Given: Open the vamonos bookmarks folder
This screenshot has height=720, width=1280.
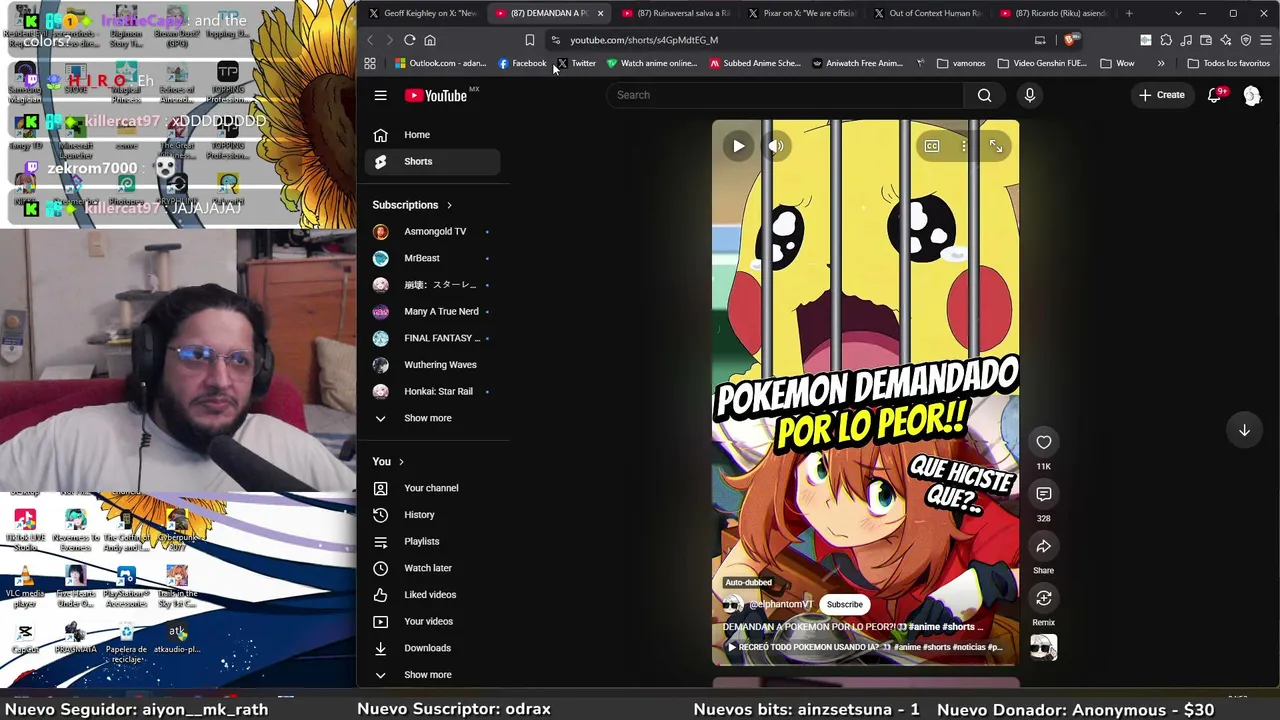Looking at the screenshot, I should [961, 63].
